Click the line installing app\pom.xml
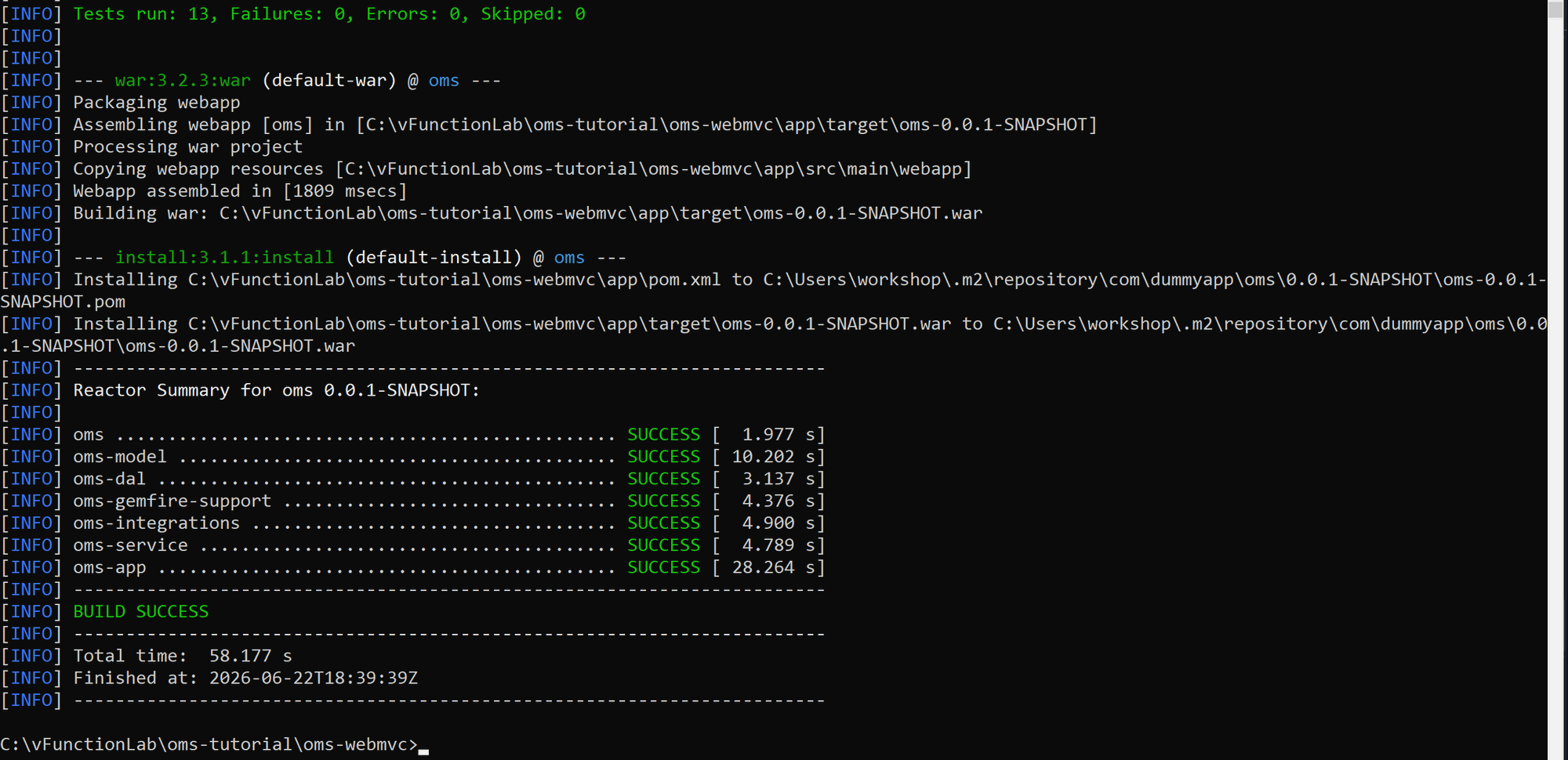The height and width of the screenshot is (760, 1568). pyautogui.click(x=774, y=291)
